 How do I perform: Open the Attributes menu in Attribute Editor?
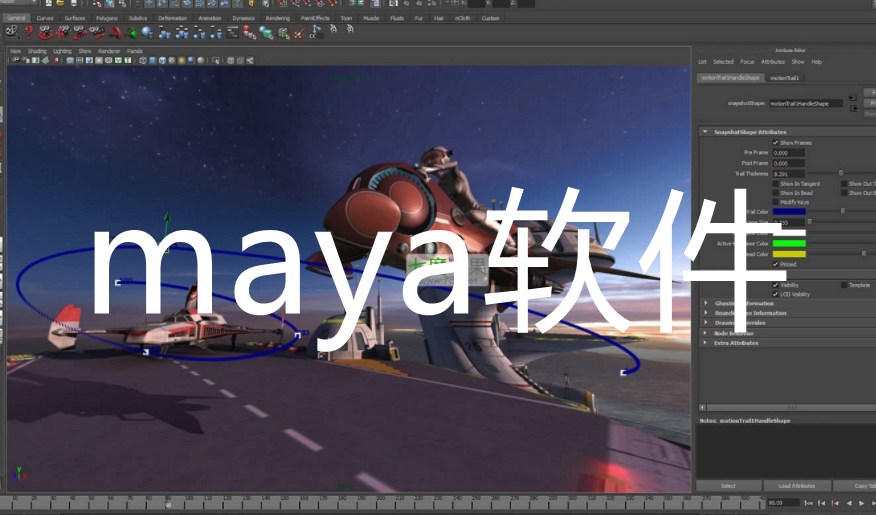pos(773,62)
